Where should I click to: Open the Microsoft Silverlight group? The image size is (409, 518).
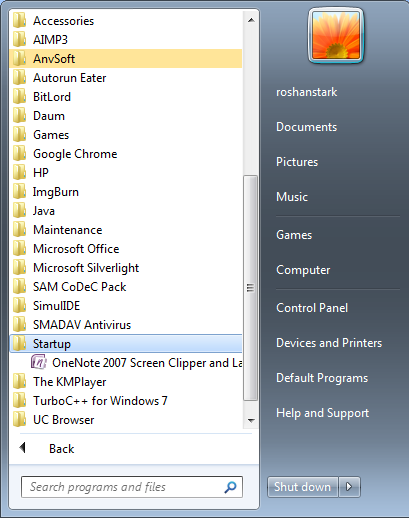point(126,268)
